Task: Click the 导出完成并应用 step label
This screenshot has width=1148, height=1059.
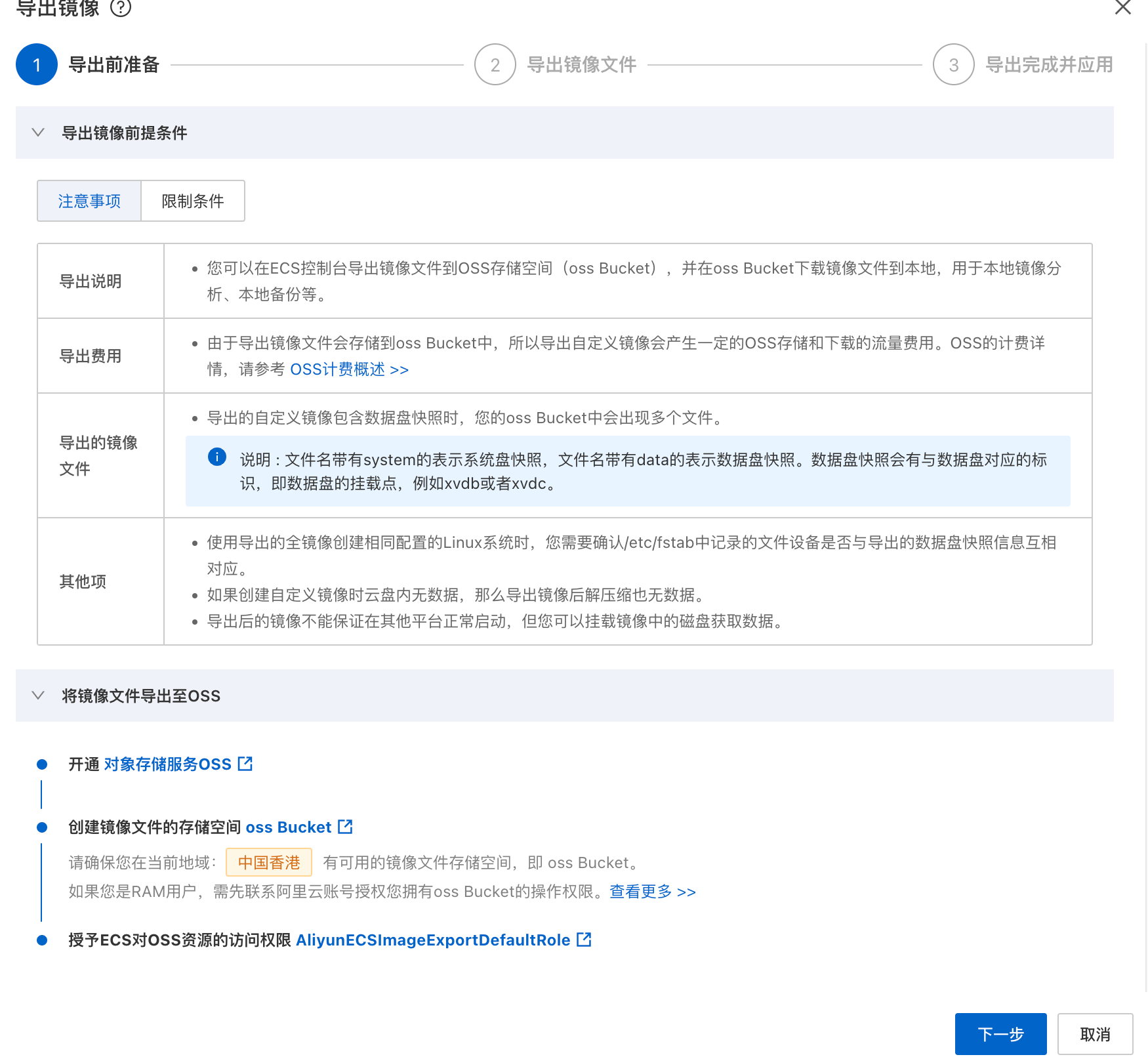Action: pyautogui.click(x=1050, y=64)
